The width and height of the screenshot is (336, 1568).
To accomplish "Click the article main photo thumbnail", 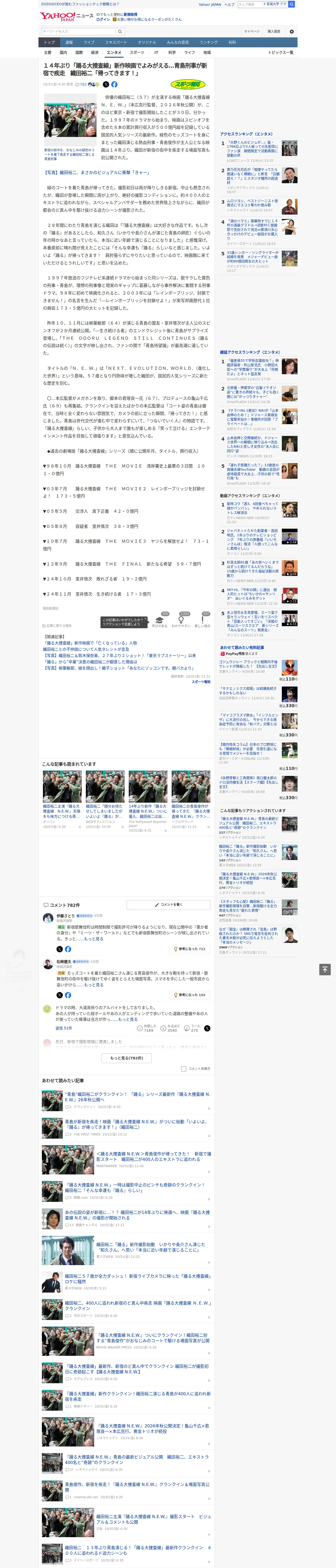I will tap(70, 120).
